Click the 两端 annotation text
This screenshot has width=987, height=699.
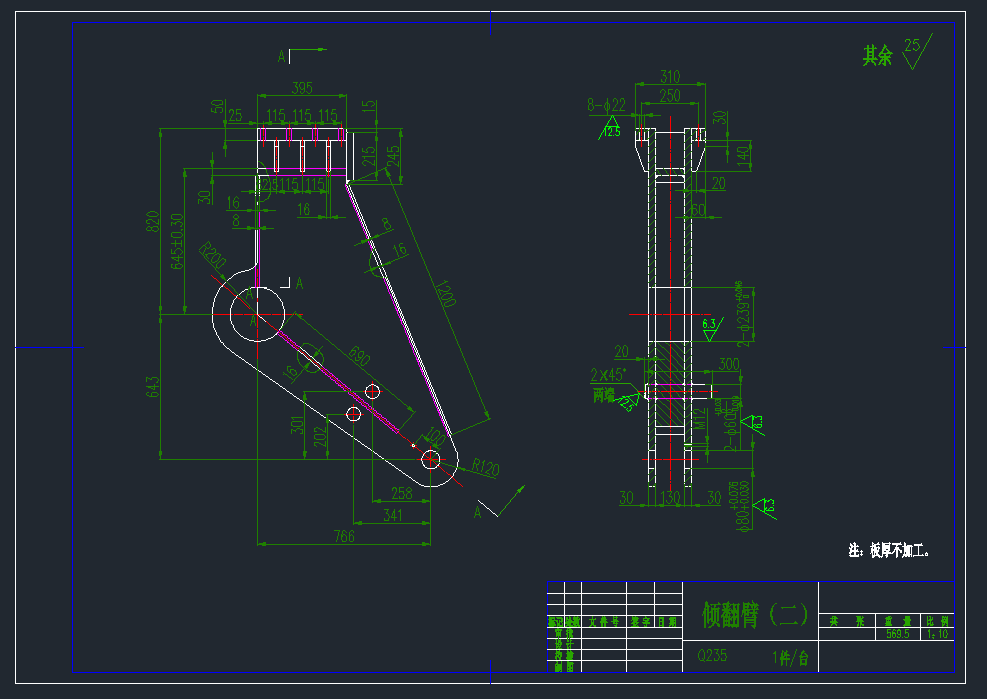pyautogui.click(x=604, y=395)
